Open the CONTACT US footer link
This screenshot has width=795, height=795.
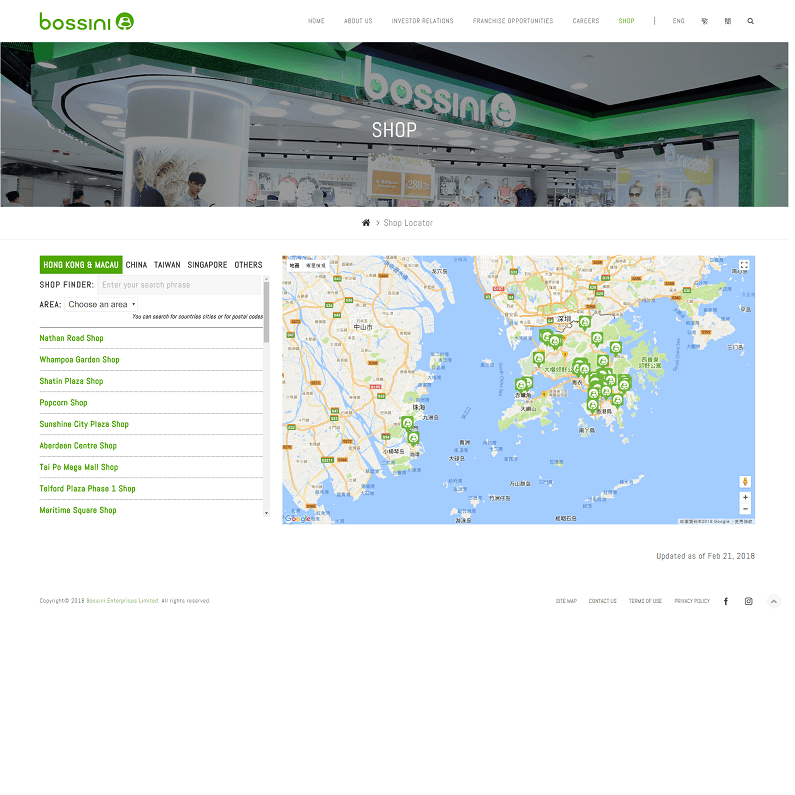pos(602,601)
